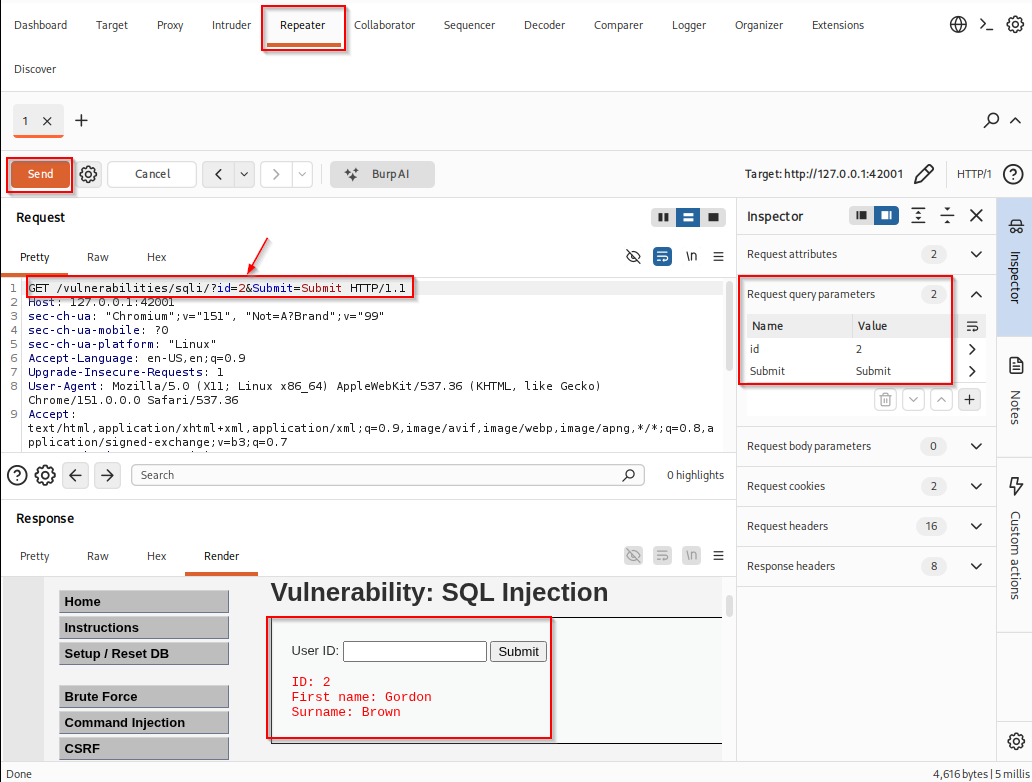
Task: Set Inspector to the left-docked layout
Action: click(861, 215)
